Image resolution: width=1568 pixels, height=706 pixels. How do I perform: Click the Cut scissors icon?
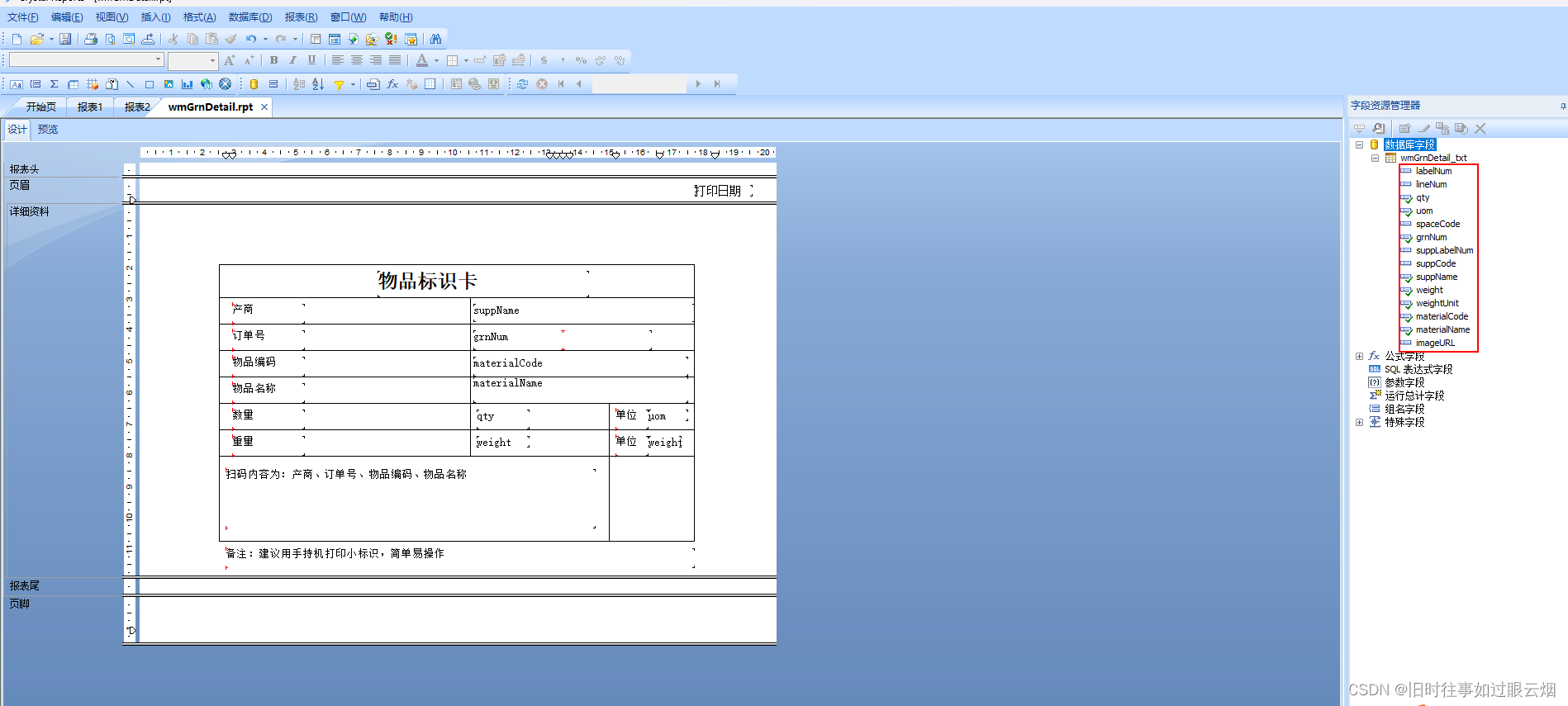pos(173,39)
